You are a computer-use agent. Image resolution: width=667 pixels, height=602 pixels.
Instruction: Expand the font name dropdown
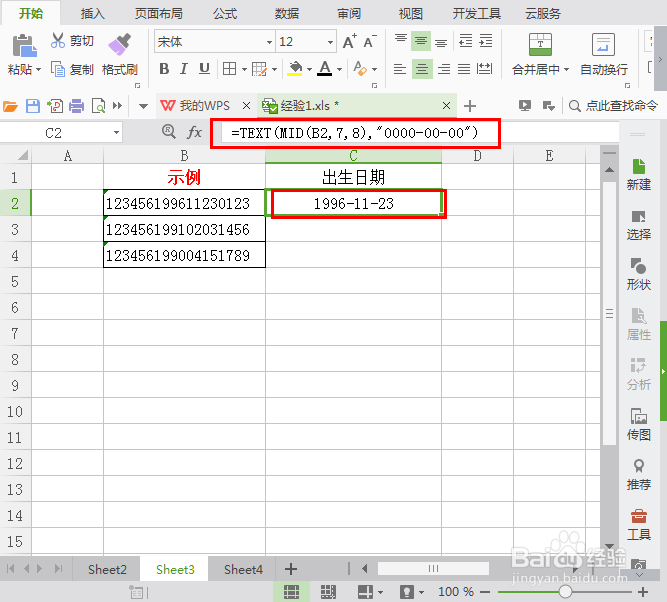(x=269, y=42)
